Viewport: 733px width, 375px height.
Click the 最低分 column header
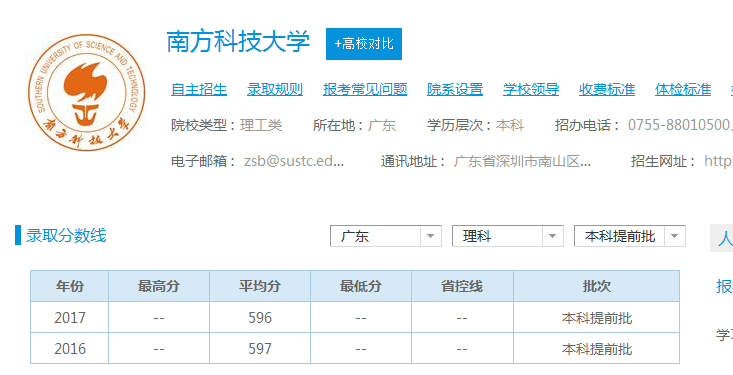pyautogui.click(x=361, y=286)
